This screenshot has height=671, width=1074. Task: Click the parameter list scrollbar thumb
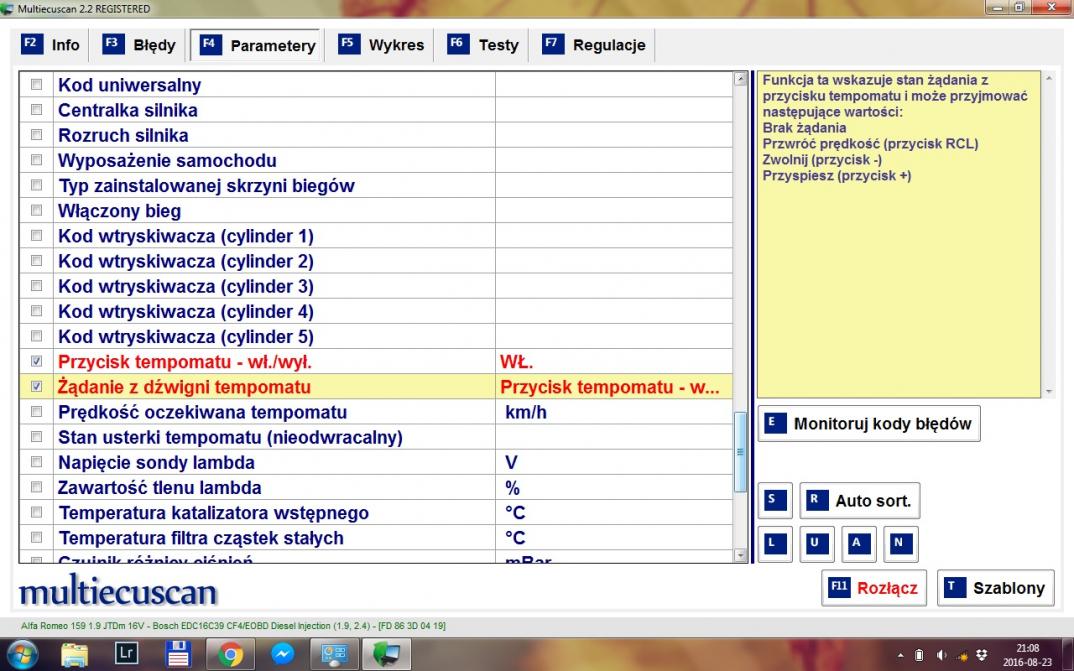pyautogui.click(x=741, y=451)
